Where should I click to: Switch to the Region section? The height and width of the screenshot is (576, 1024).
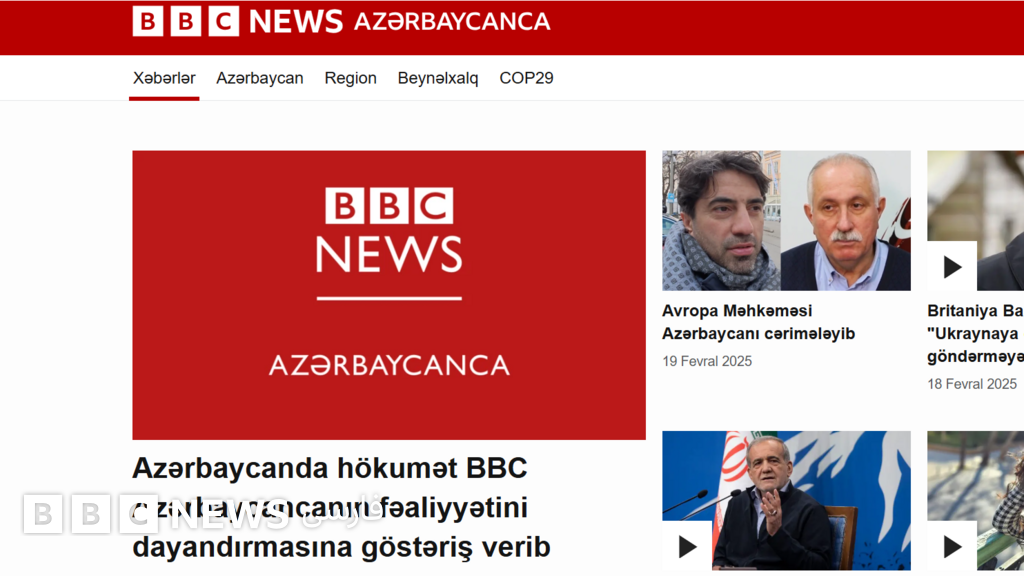click(x=350, y=78)
